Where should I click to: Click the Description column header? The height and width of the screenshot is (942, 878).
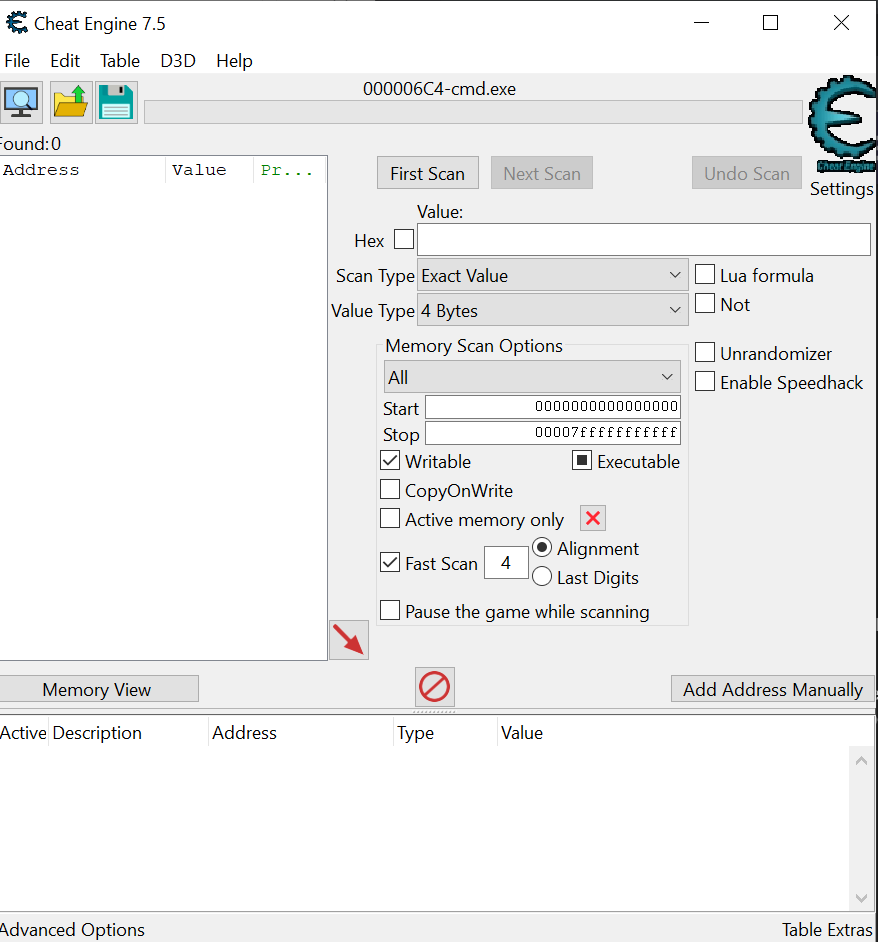(x=128, y=732)
